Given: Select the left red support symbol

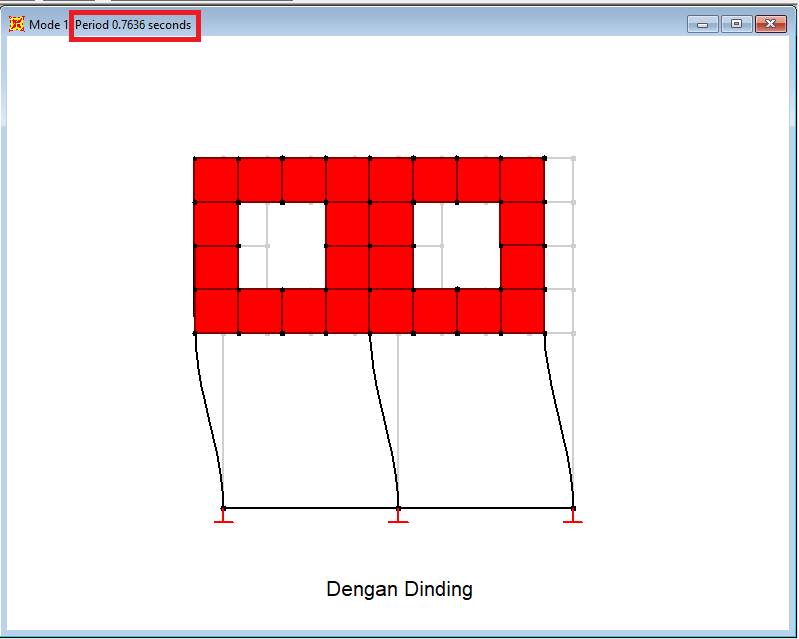Looking at the screenshot, I should coord(223,517).
